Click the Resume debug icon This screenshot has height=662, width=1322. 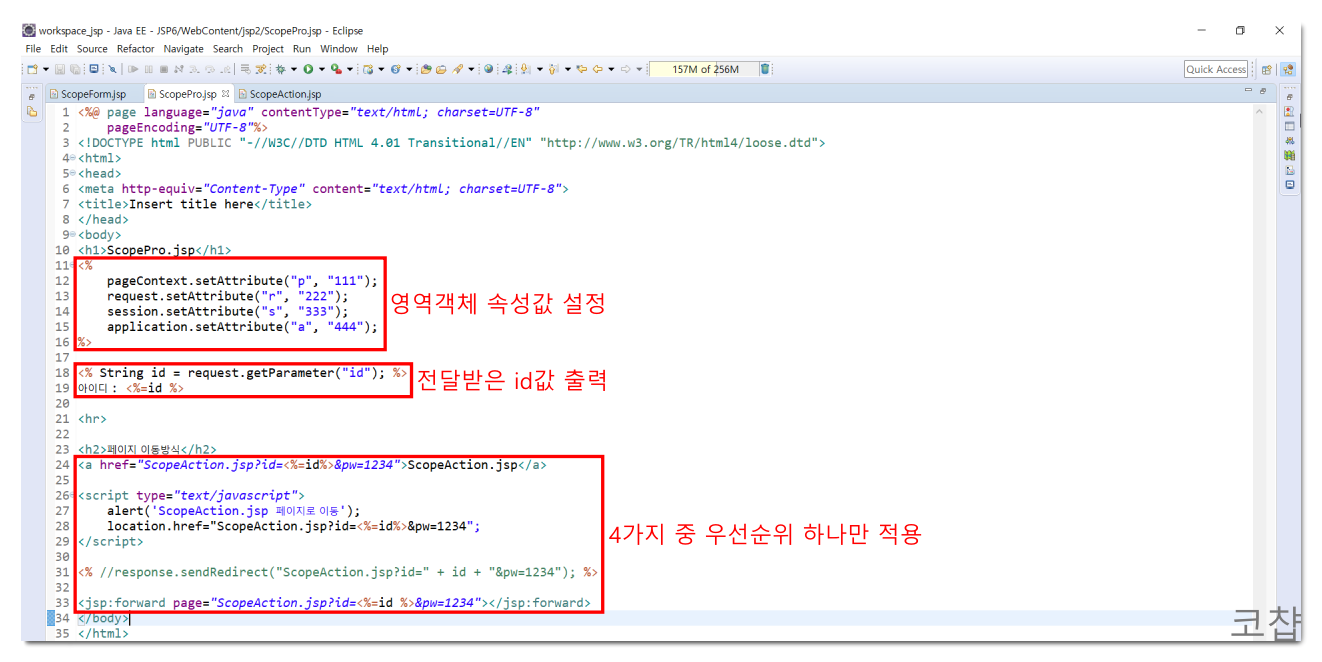(133, 70)
